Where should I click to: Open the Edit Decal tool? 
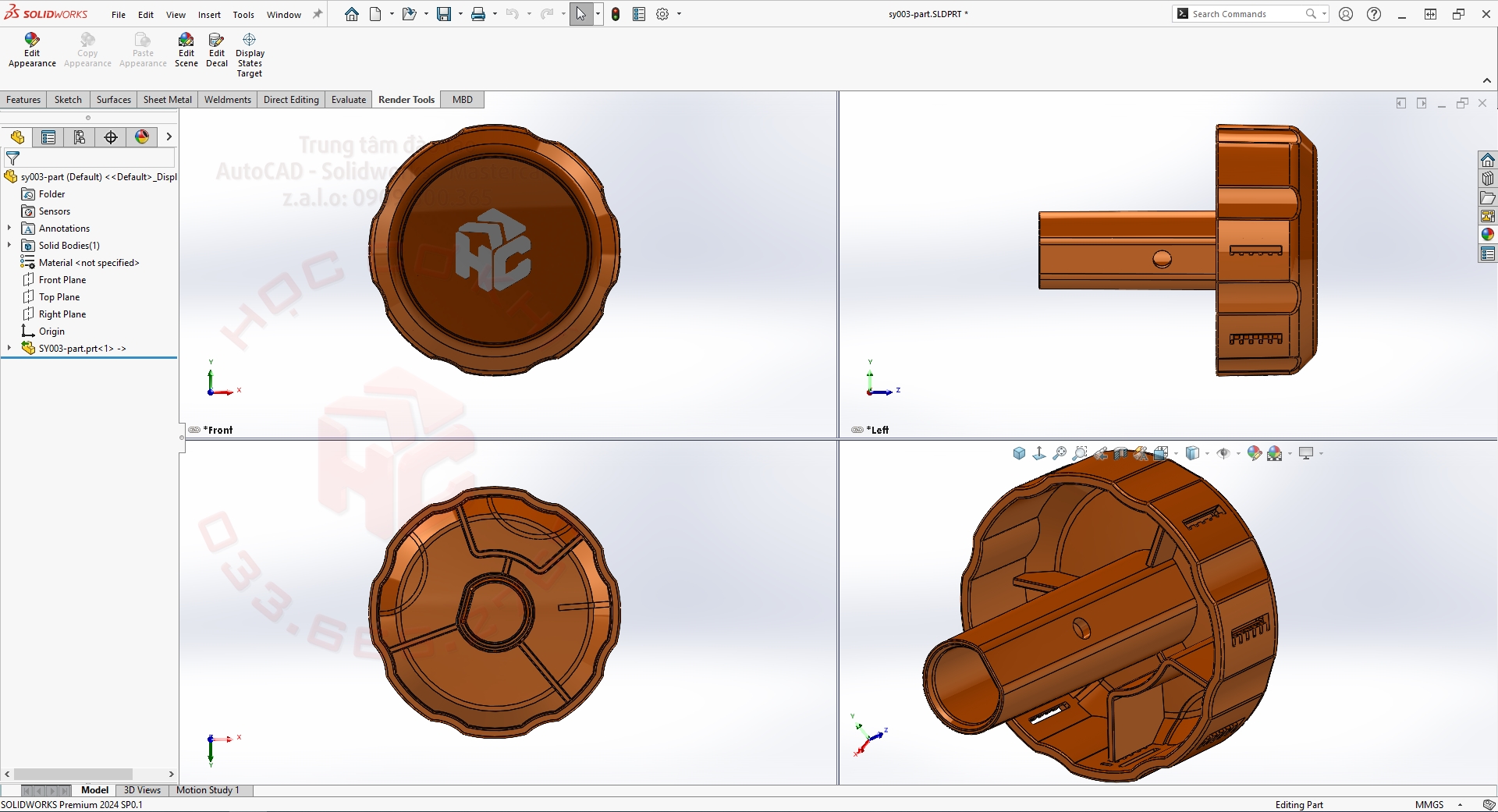(217, 50)
